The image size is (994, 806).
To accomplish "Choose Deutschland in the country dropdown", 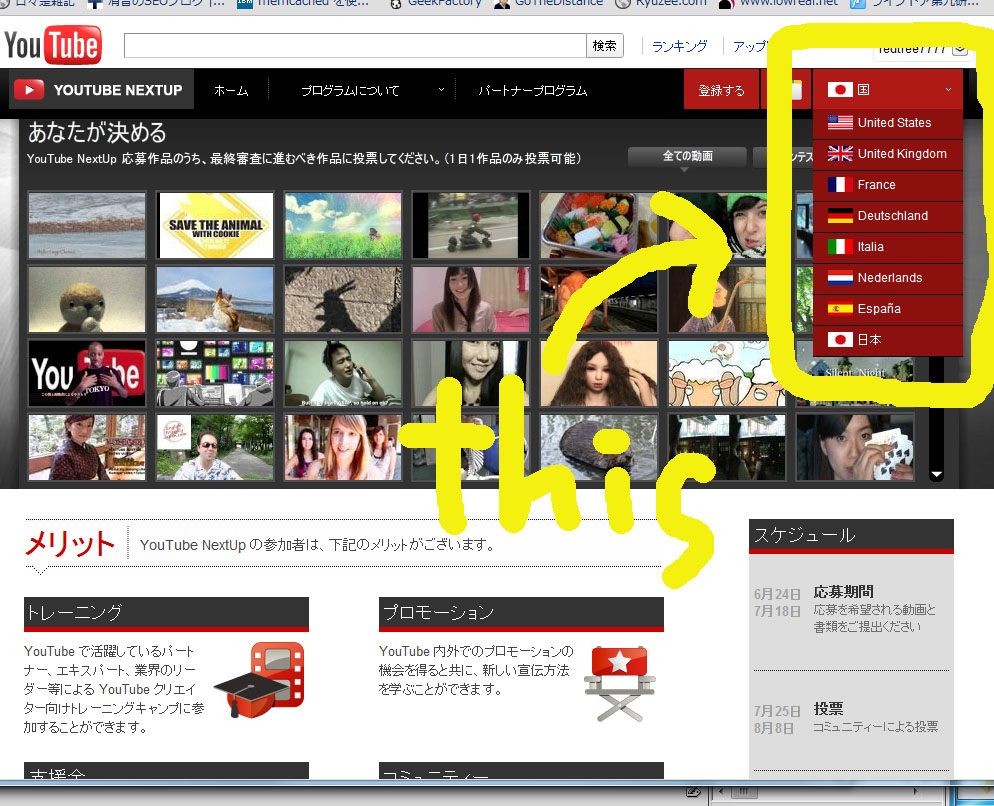I will (888, 216).
